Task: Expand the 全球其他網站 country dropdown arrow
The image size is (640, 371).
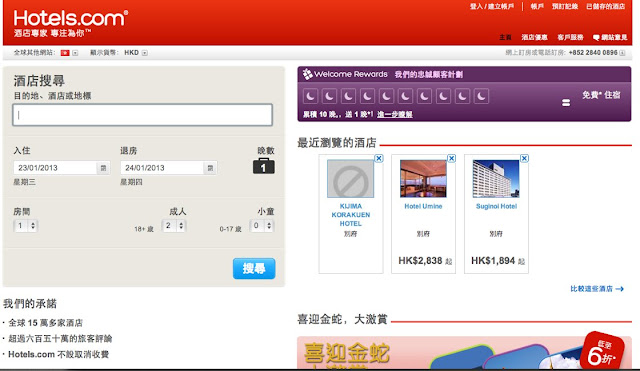Action: pos(75,53)
